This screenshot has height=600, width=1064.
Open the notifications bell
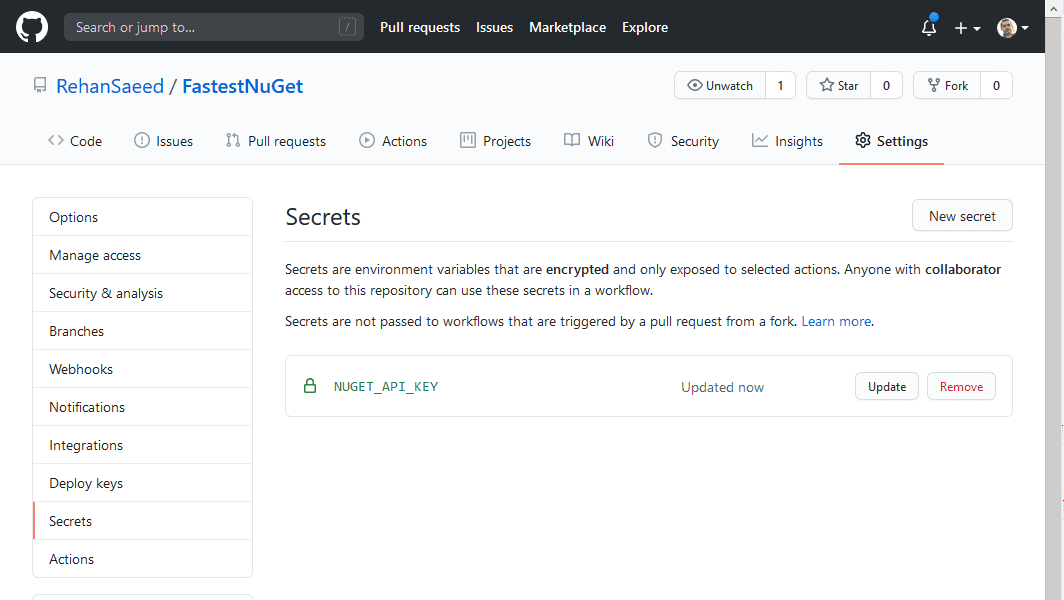[x=928, y=28]
